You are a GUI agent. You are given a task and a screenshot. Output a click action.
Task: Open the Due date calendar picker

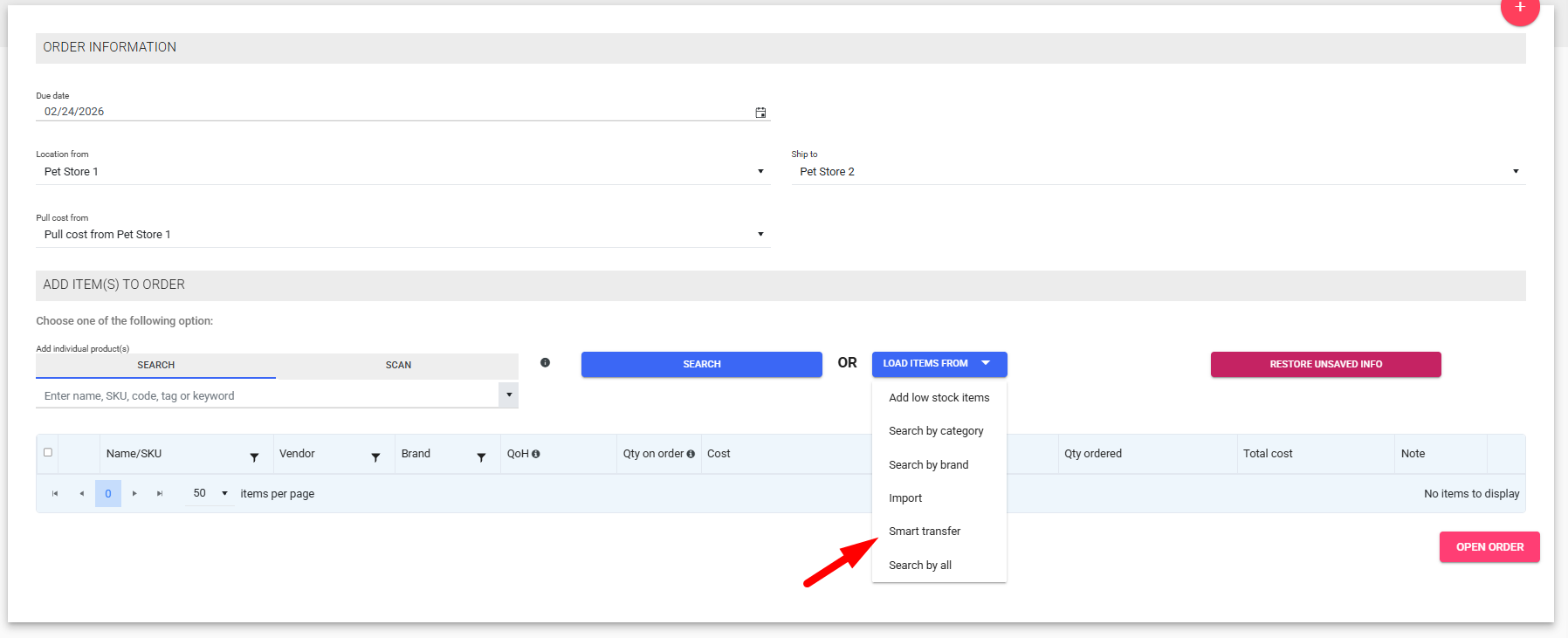pos(760,113)
